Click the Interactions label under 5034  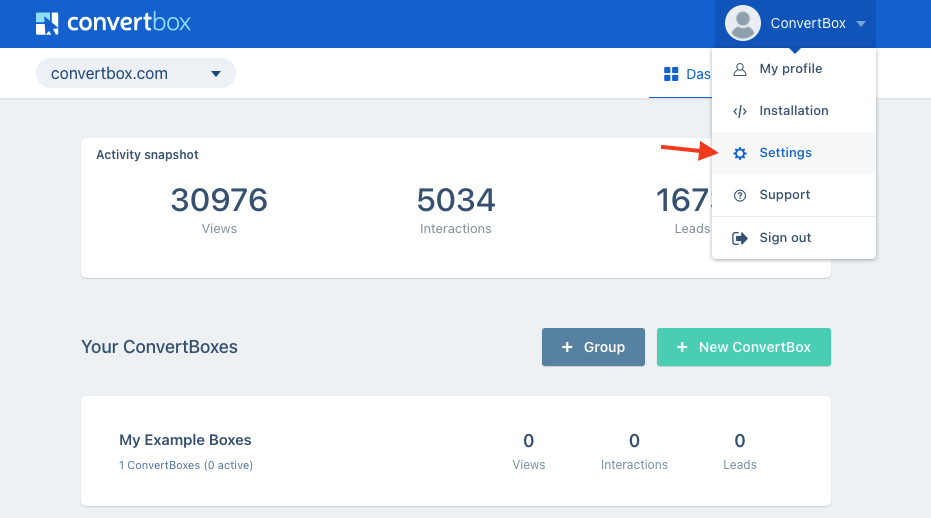(x=455, y=229)
